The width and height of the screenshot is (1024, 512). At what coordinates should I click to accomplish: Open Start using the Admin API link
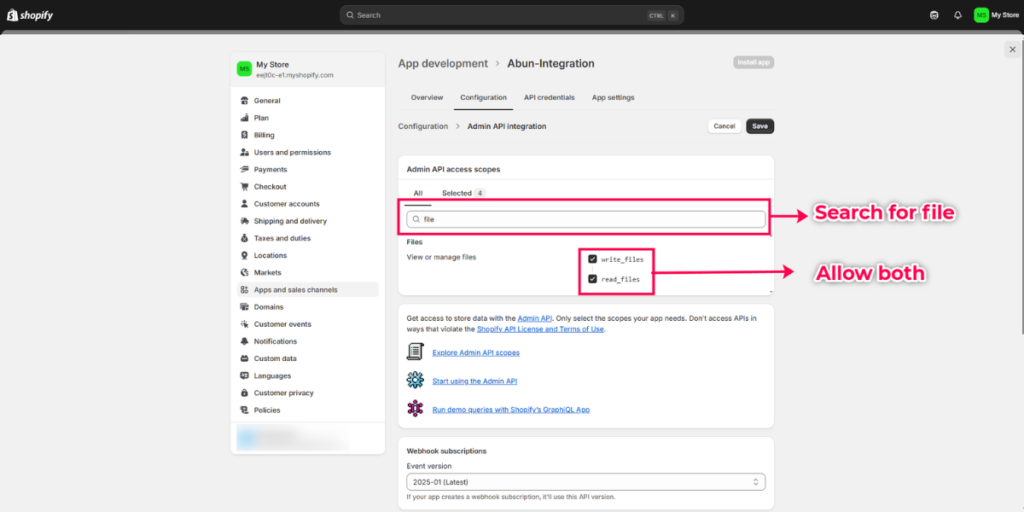[x=475, y=381]
